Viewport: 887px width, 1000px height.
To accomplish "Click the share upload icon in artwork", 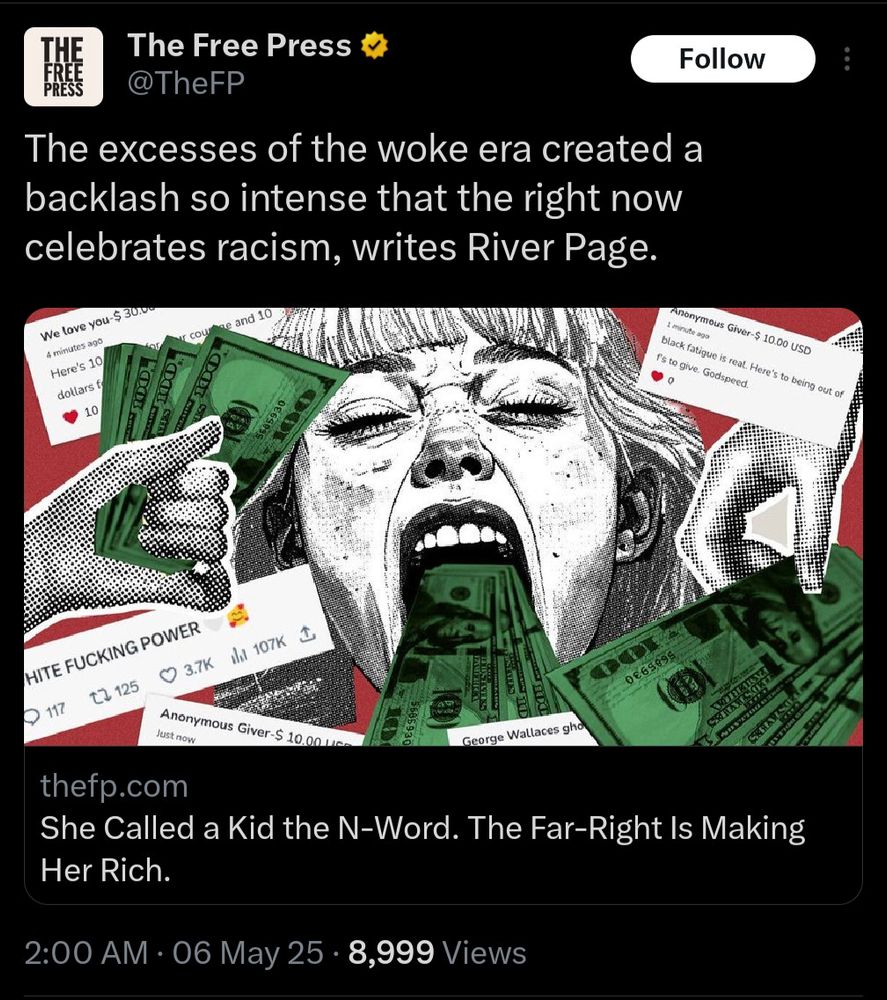I will [x=306, y=635].
